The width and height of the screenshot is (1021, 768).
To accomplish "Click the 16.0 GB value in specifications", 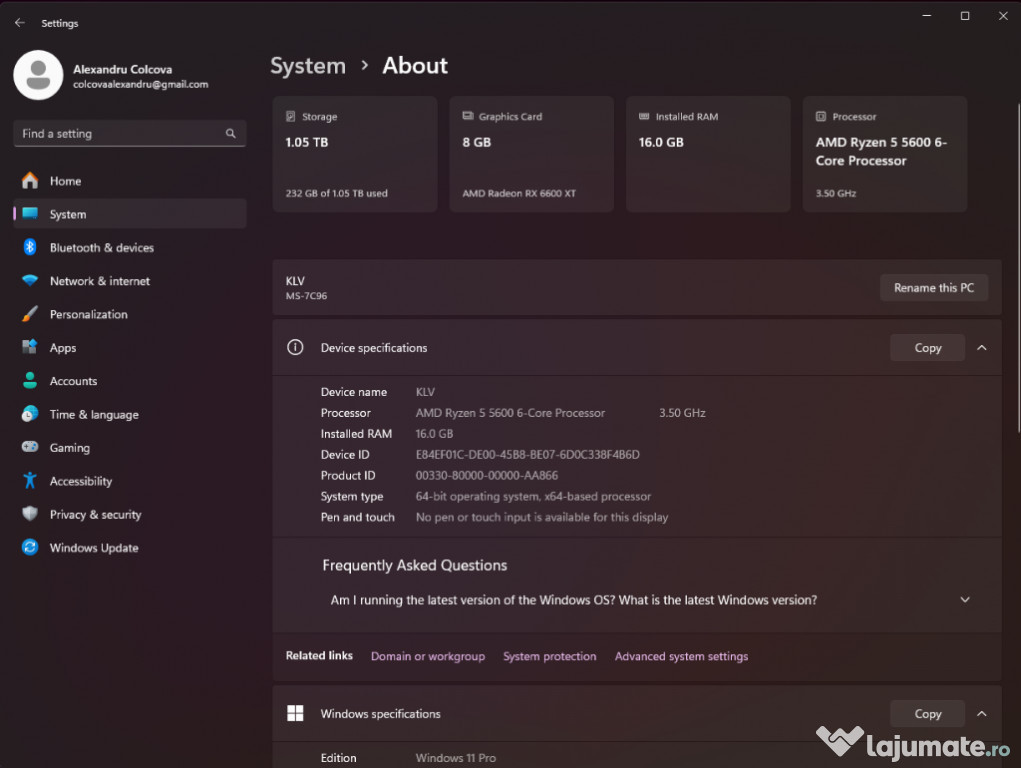I will [x=434, y=433].
